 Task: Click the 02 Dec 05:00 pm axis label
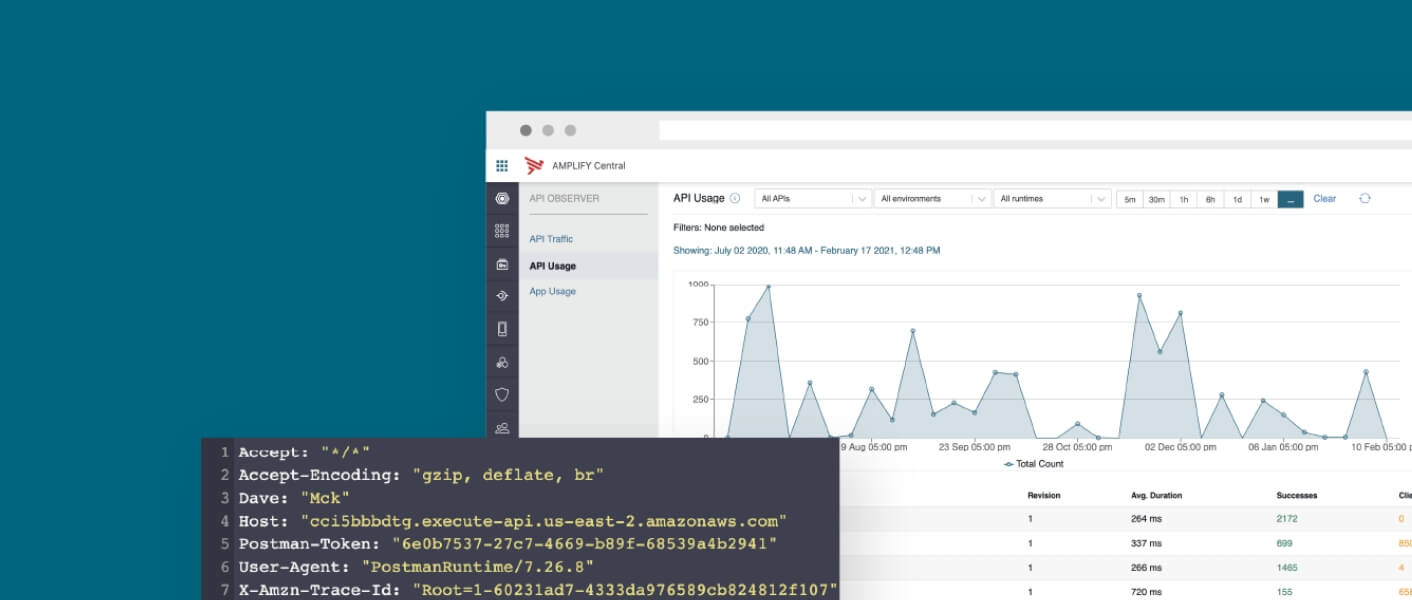tap(1181, 447)
